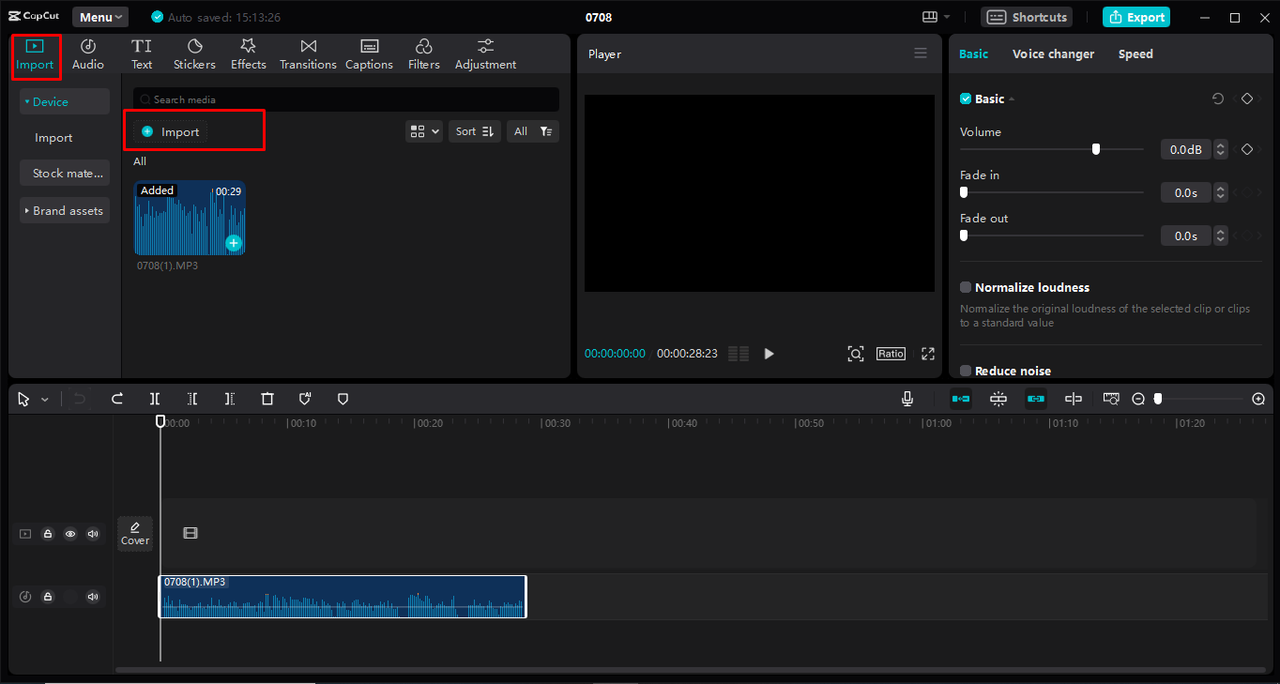This screenshot has width=1280, height=684.
Task: Open the Sort dropdown
Action: point(475,131)
